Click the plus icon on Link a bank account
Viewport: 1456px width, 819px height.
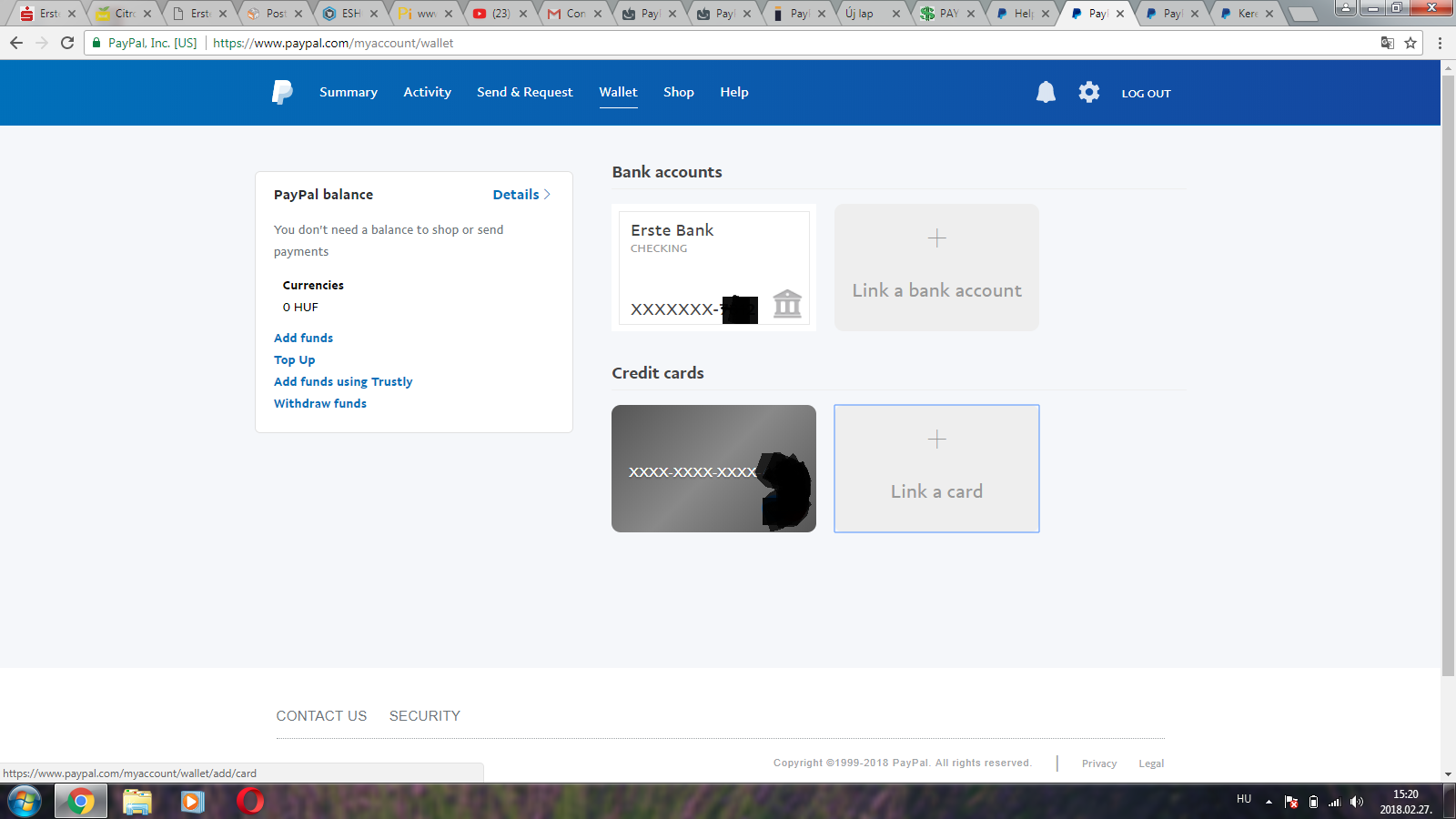pyautogui.click(x=936, y=238)
